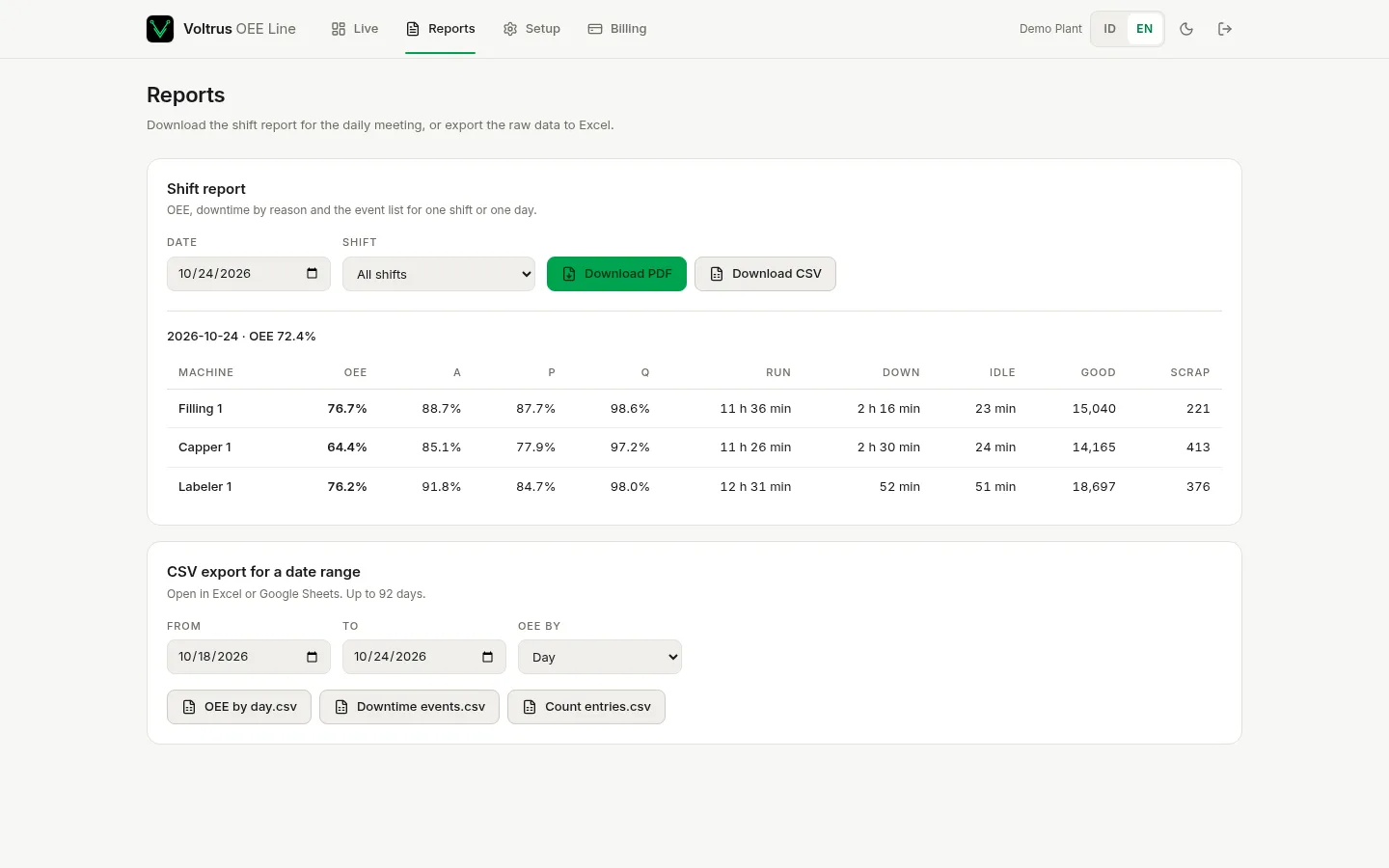Click the 97.2% quality value
Screen dimensions: 1389x868
(x=630, y=448)
